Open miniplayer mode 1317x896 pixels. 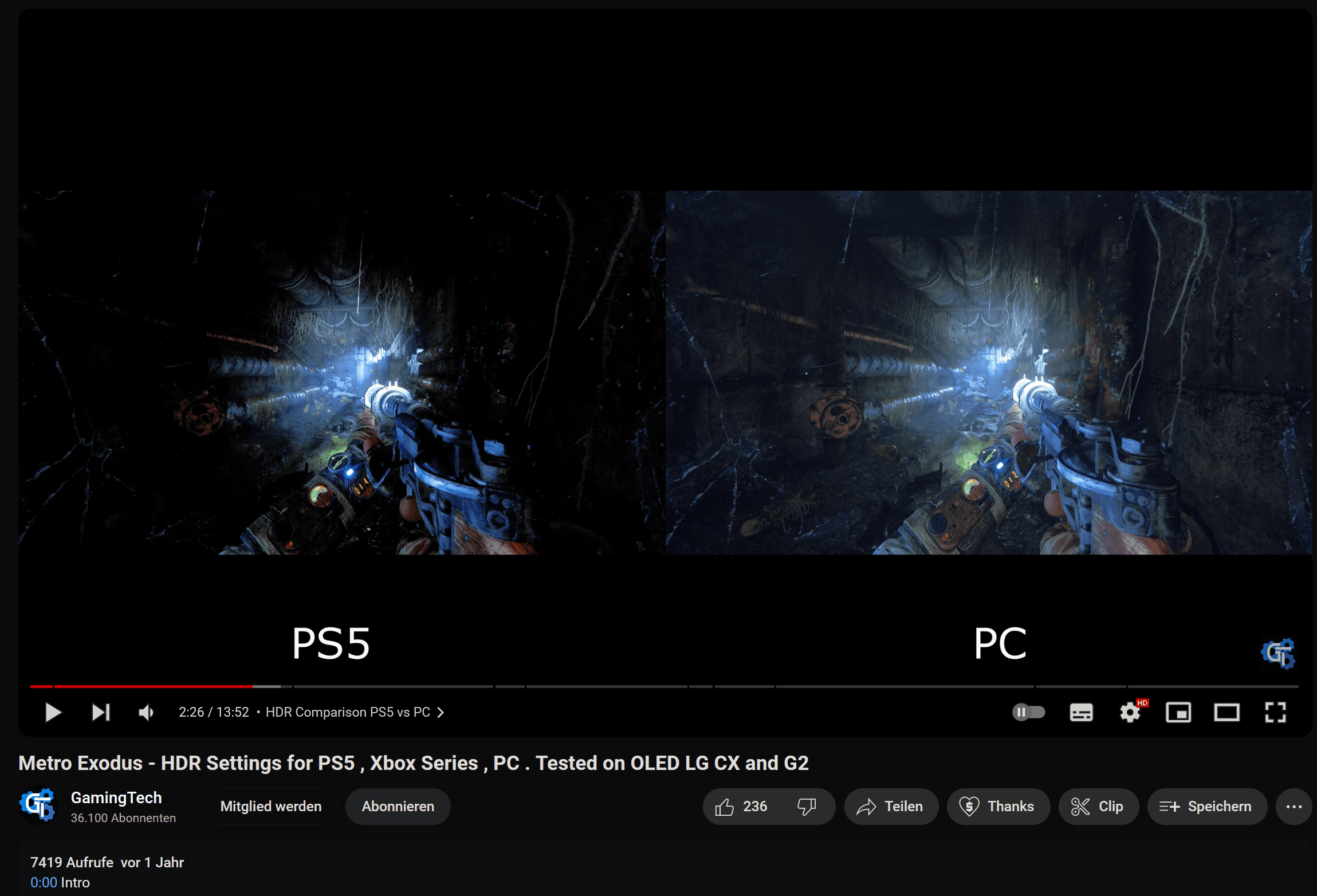coord(1178,712)
